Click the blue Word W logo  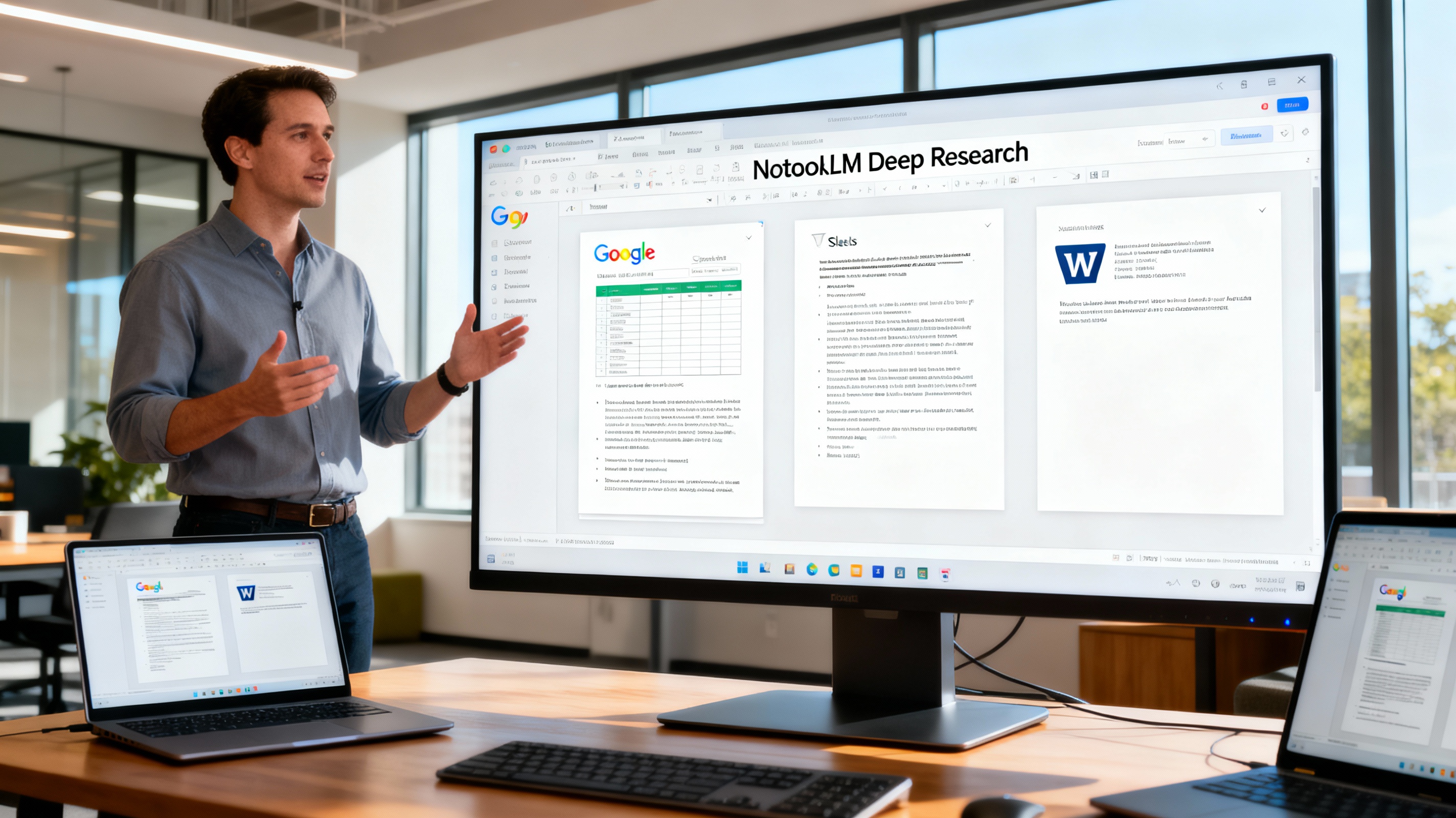1080,263
